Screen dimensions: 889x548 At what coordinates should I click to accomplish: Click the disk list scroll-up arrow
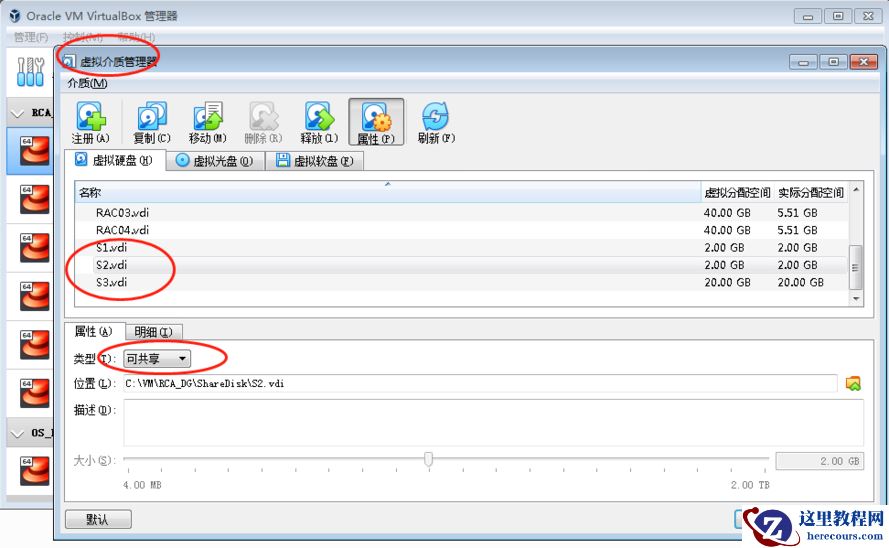[856, 190]
